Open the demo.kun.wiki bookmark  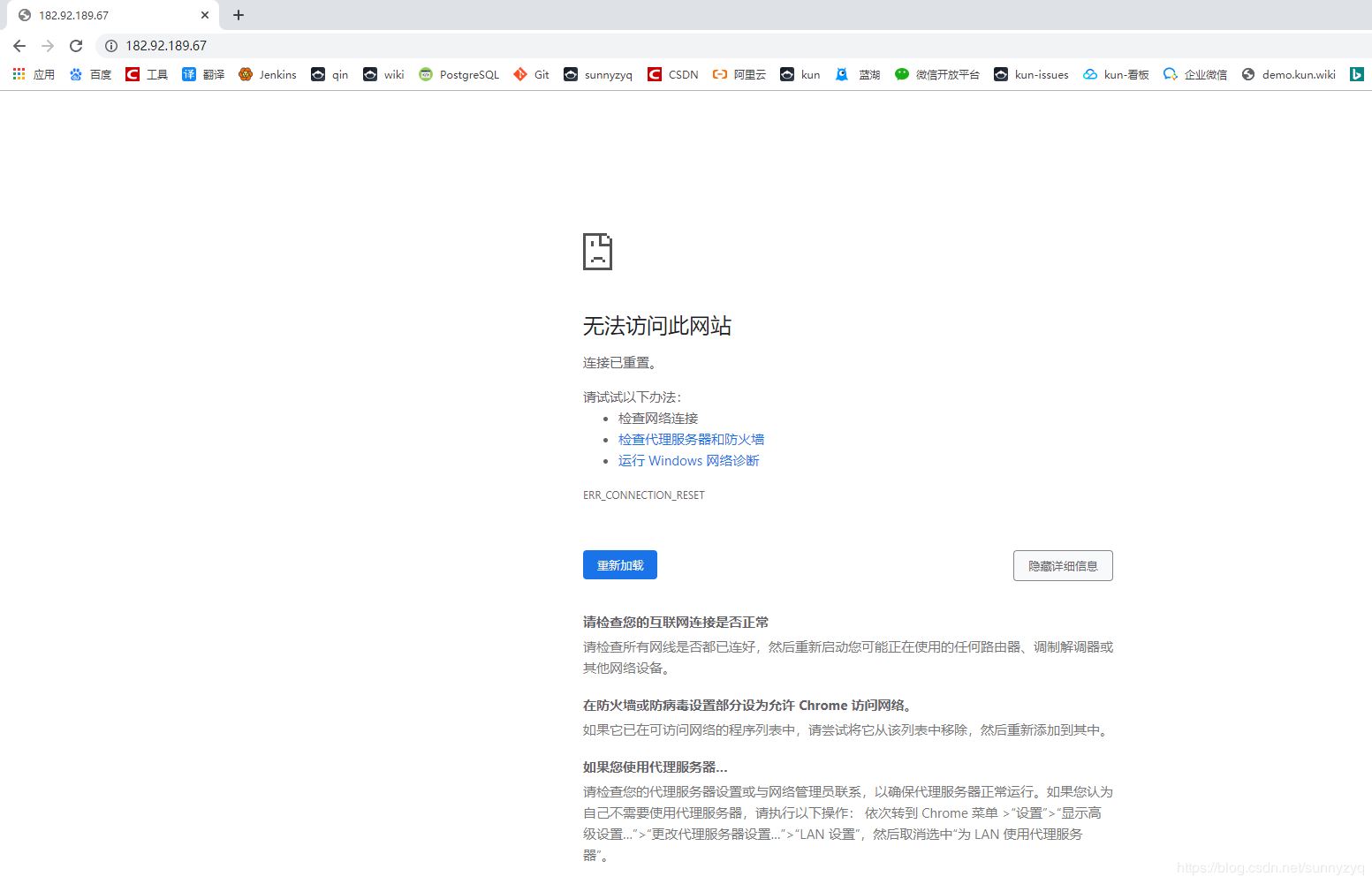[x=1288, y=74]
